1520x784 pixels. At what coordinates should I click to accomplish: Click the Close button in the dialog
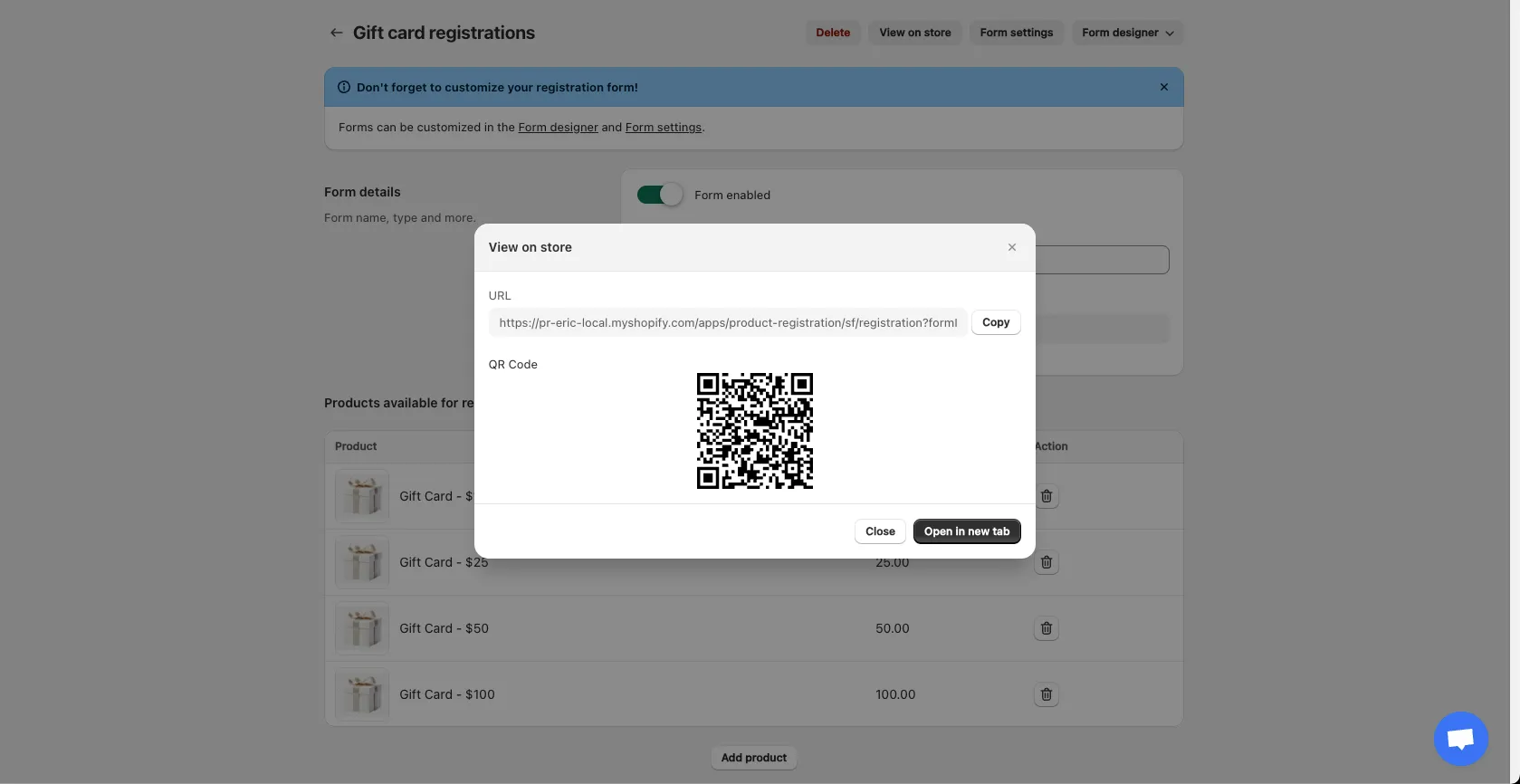pos(880,531)
